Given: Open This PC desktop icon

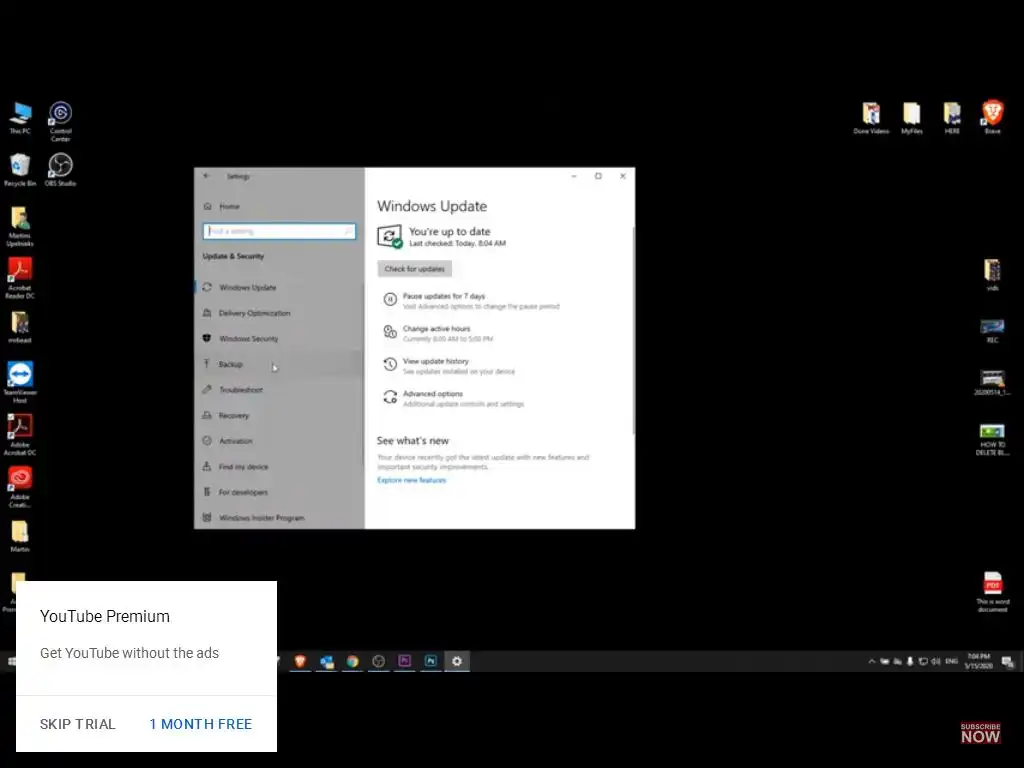Looking at the screenshot, I should coord(20,118).
